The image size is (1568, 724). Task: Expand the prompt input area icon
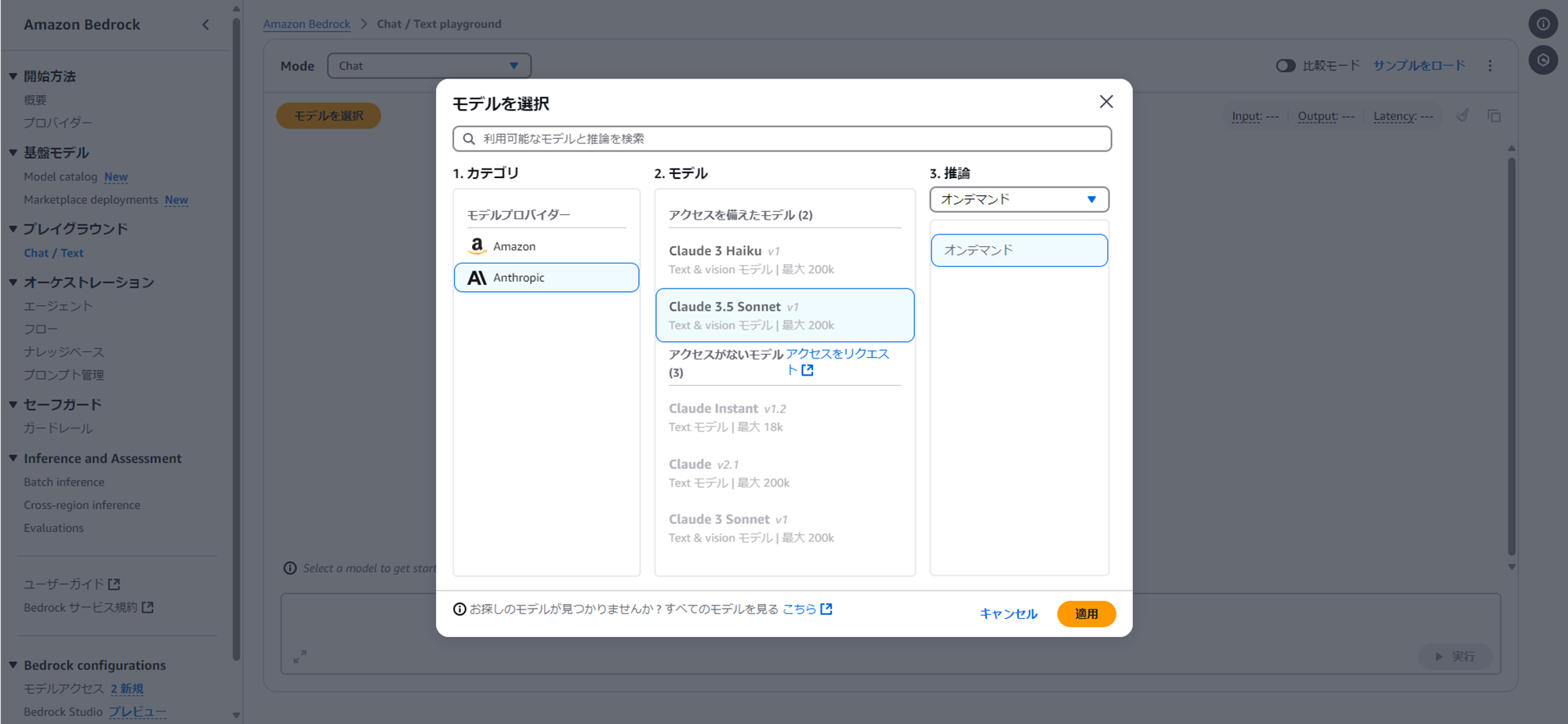tap(299, 657)
